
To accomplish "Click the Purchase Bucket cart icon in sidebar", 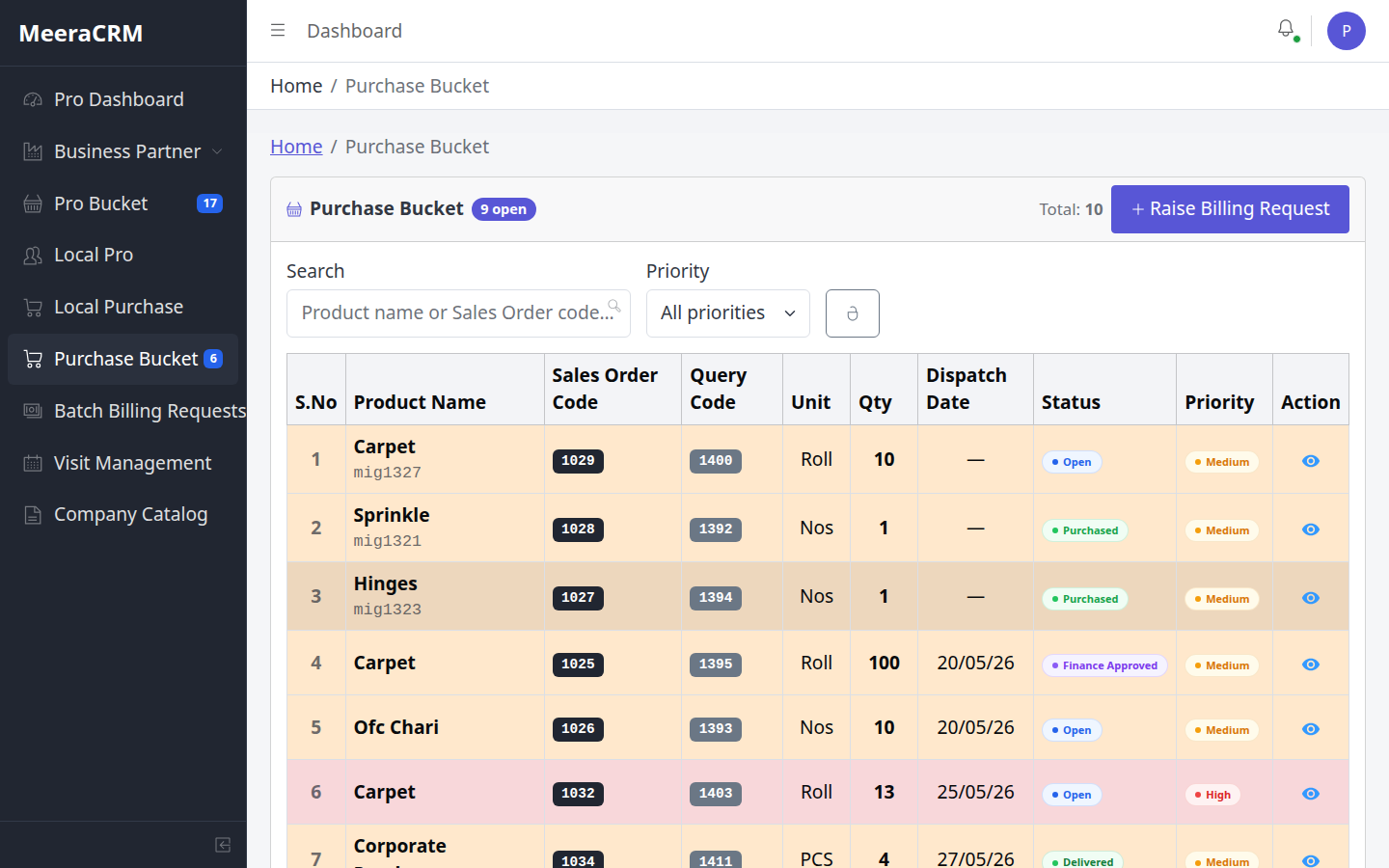I will [33, 359].
